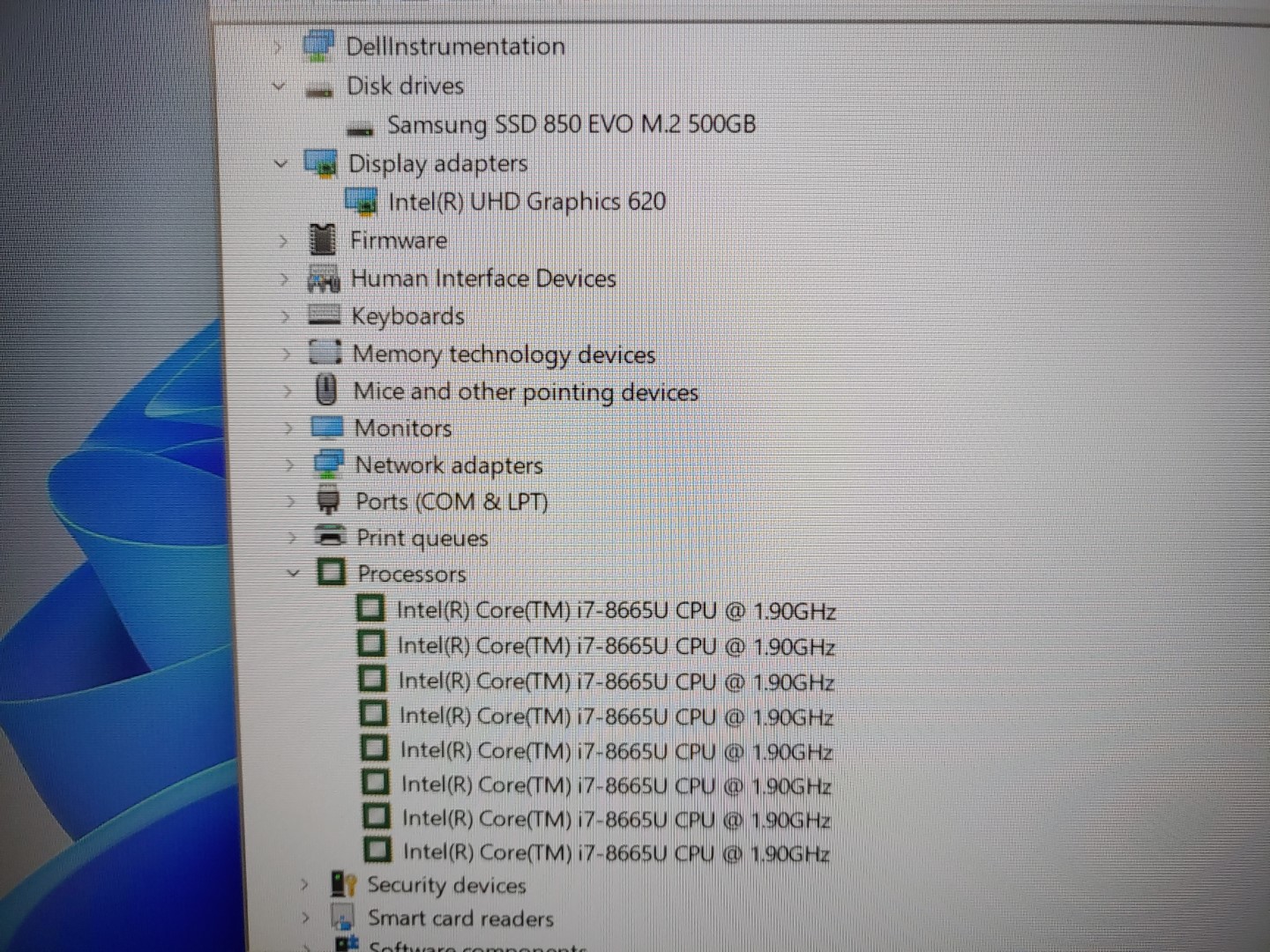
Task: Expand the Monitors node
Action: tap(288, 428)
